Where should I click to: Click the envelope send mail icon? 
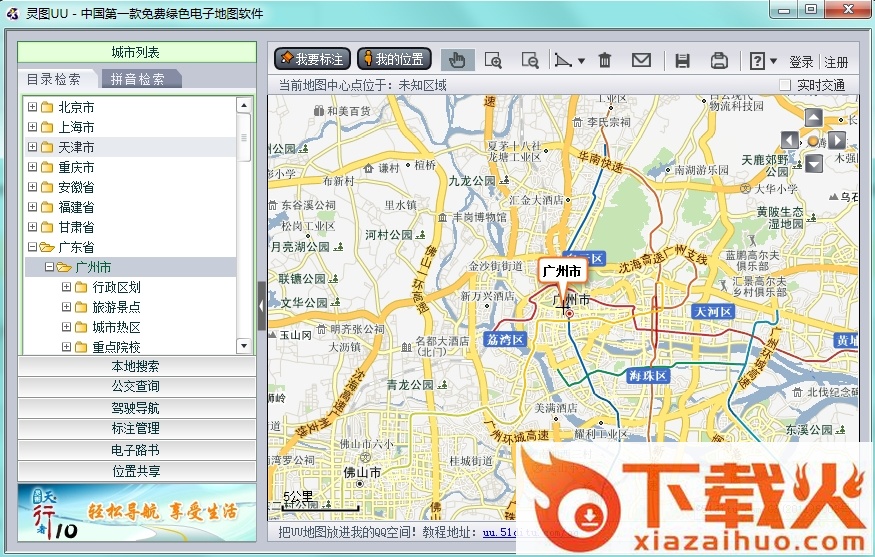tap(641, 60)
